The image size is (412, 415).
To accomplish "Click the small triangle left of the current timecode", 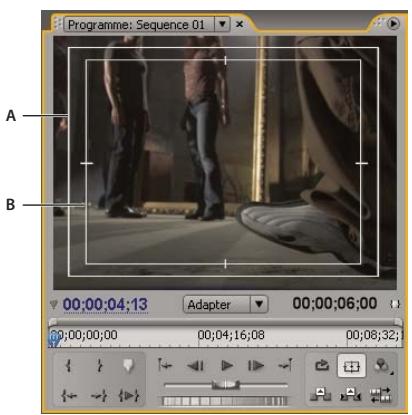I will click(54, 304).
